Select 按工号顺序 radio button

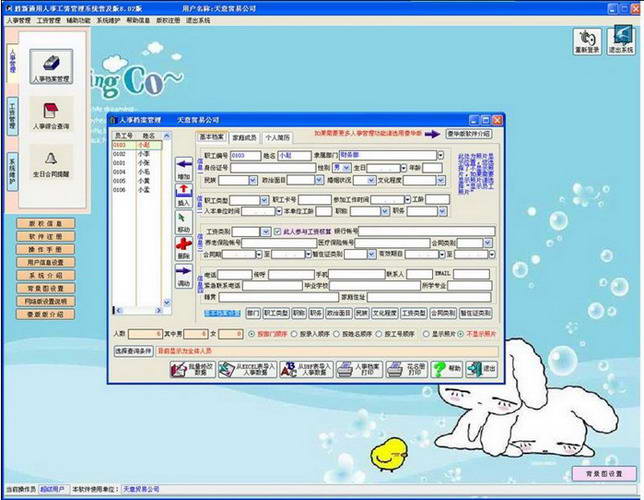pos(379,334)
